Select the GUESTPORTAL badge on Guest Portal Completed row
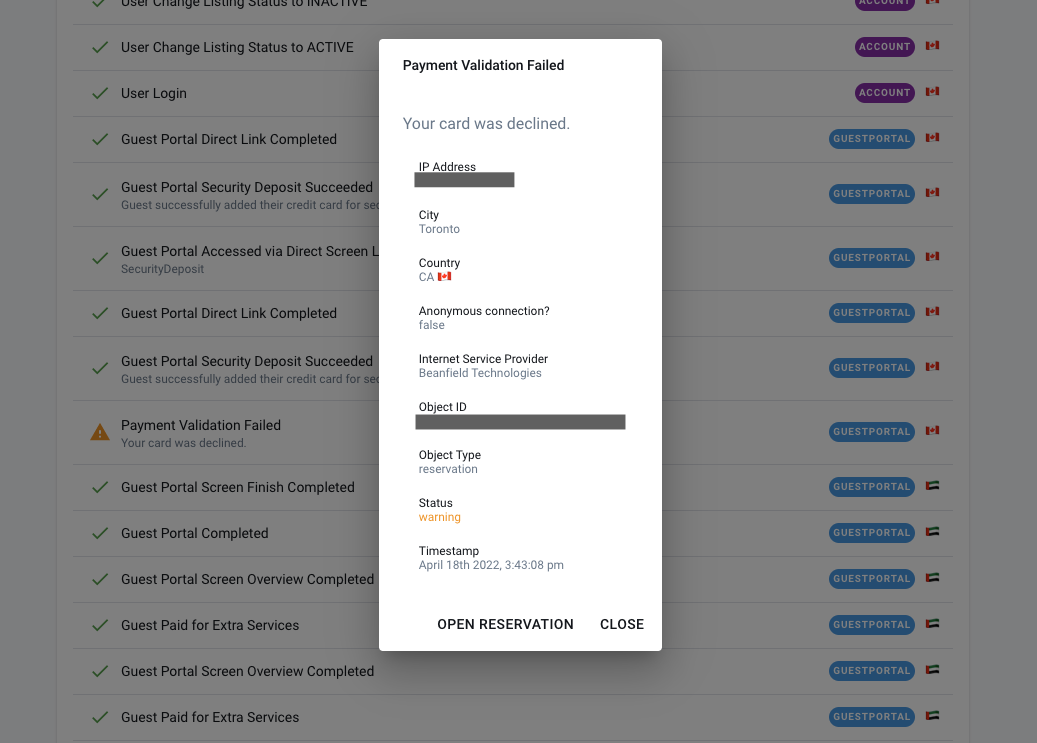The height and width of the screenshot is (743, 1037). 871,533
